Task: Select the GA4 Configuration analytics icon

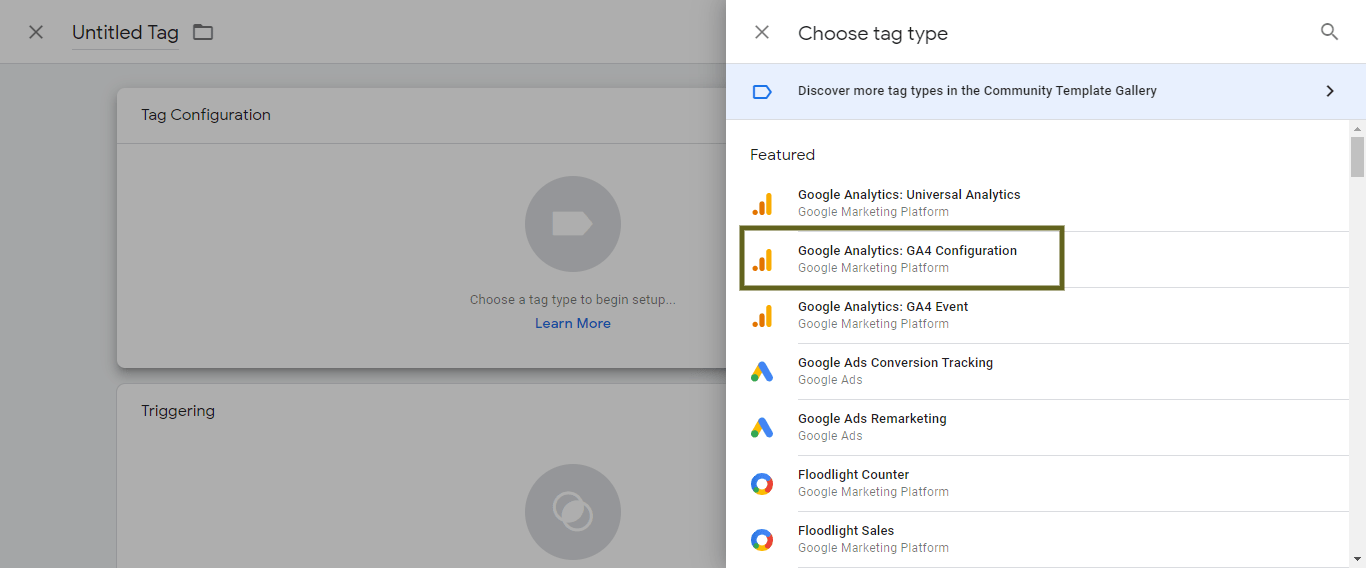Action: point(762,259)
